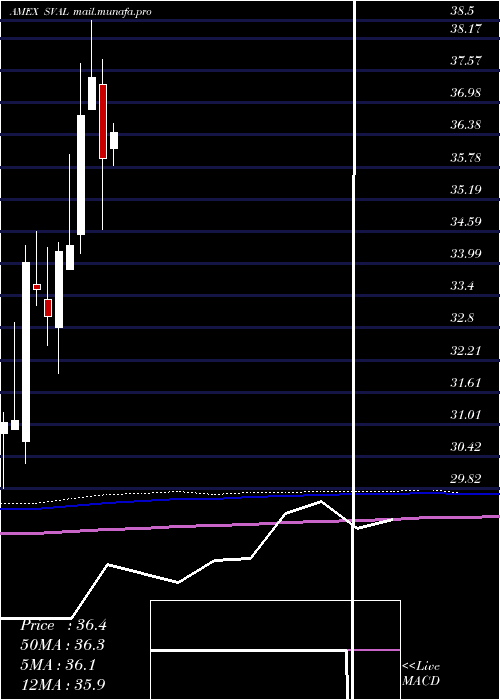Click the Price : 36.4 readout
The height and width of the screenshot is (700, 500).
coord(63,625)
